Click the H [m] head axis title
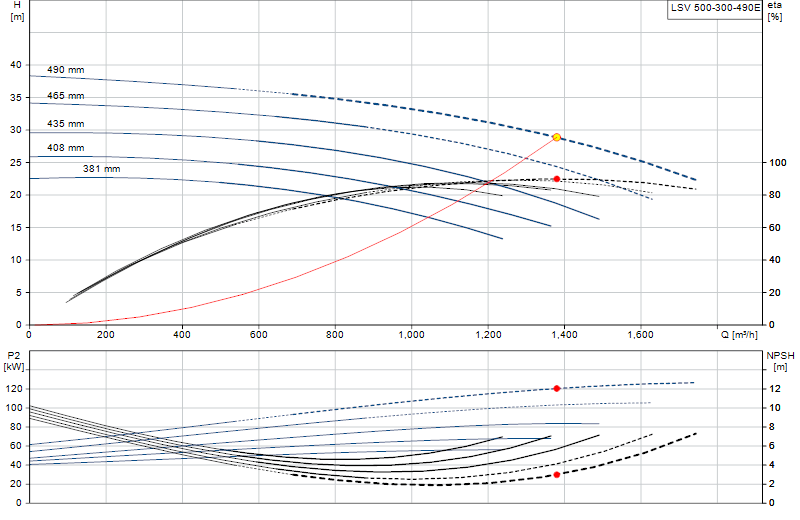 click(17, 11)
